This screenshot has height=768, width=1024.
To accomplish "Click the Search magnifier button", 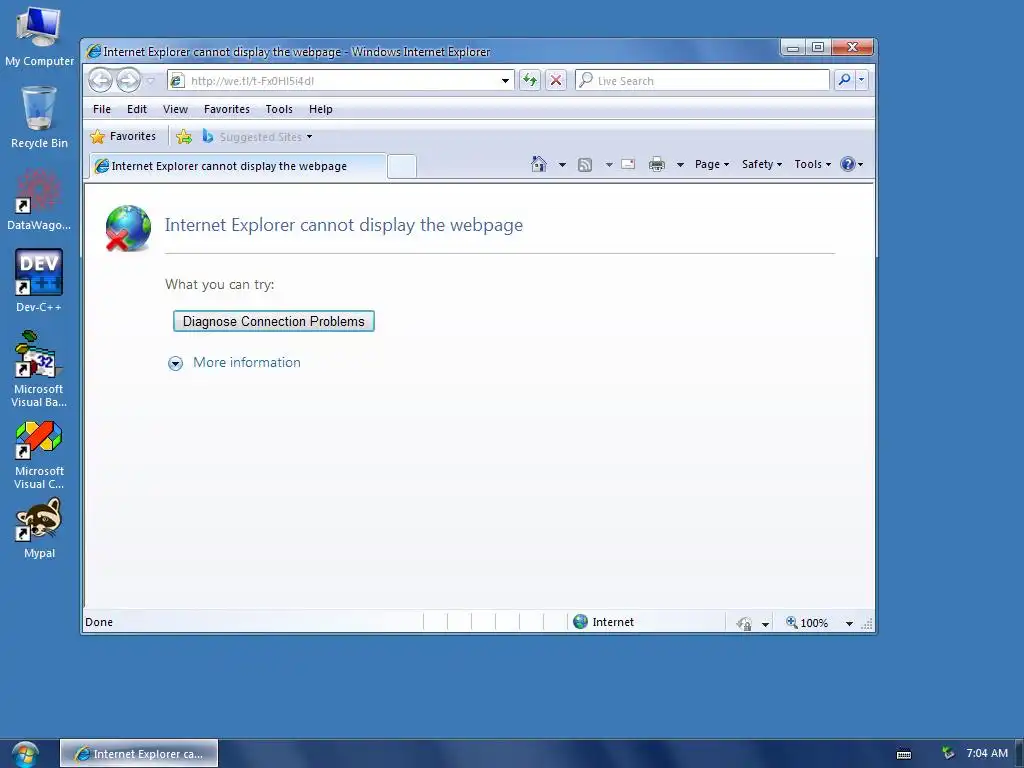I will pos(844,80).
